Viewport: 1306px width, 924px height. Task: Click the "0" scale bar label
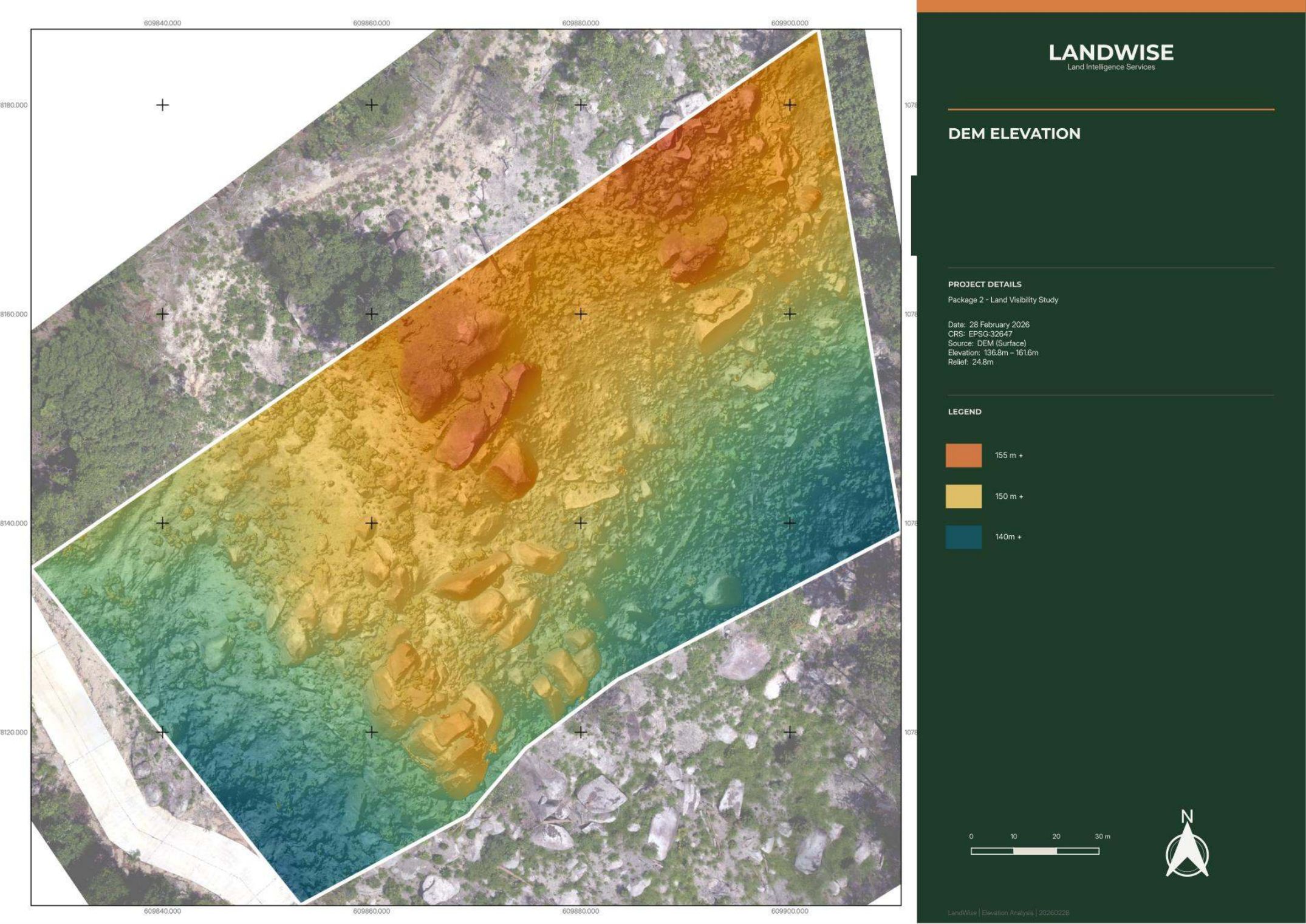click(x=971, y=837)
